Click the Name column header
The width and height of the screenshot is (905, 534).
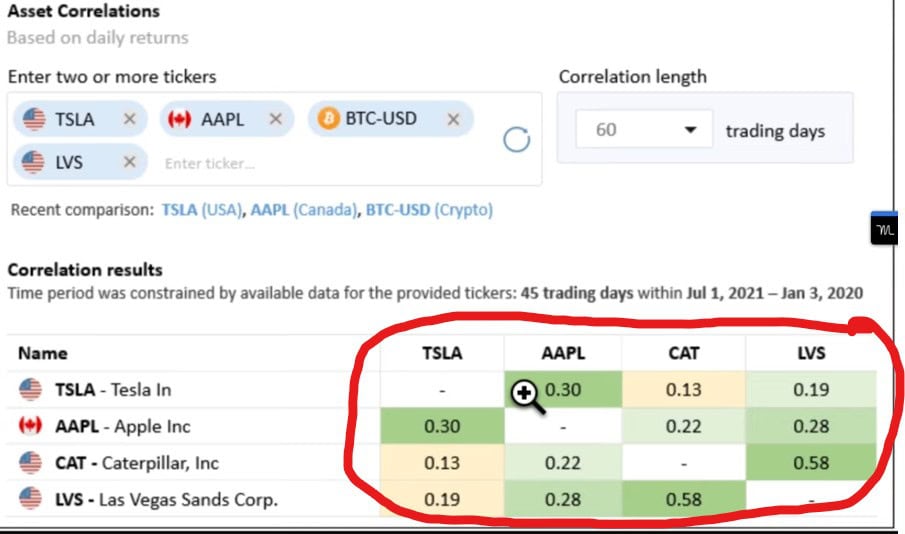coord(43,353)
